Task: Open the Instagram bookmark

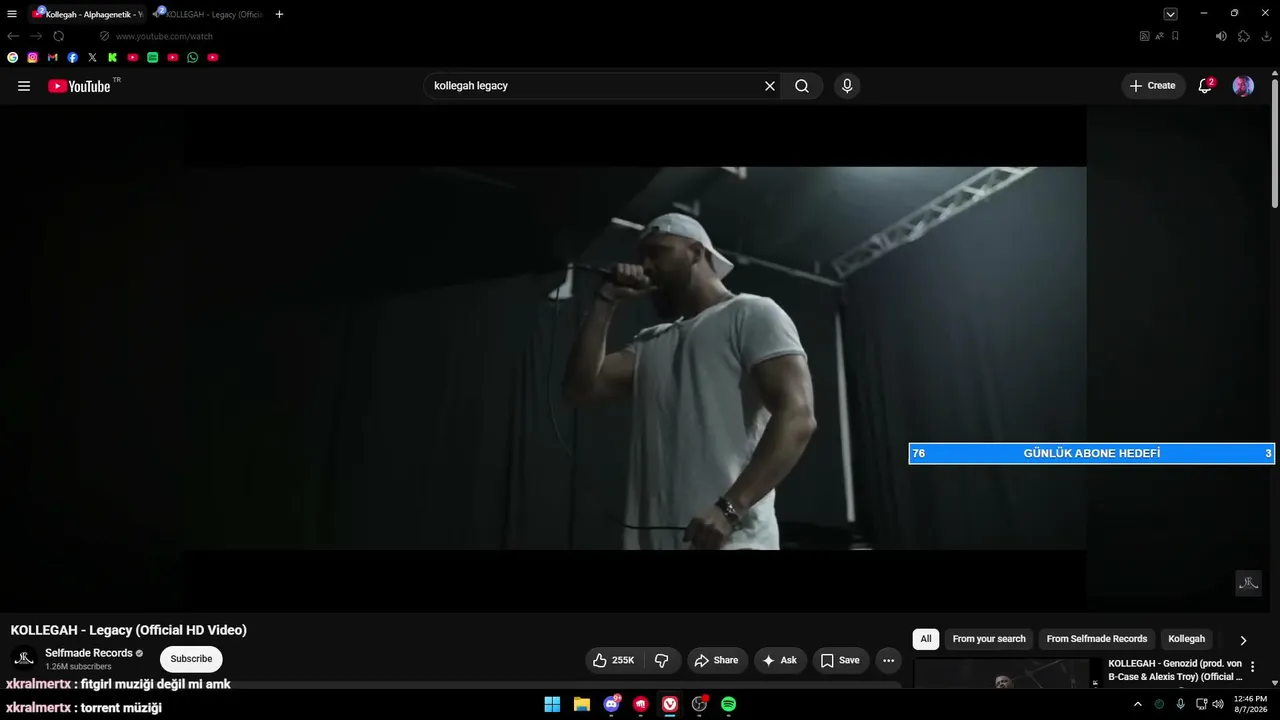Action: (33, 58)
